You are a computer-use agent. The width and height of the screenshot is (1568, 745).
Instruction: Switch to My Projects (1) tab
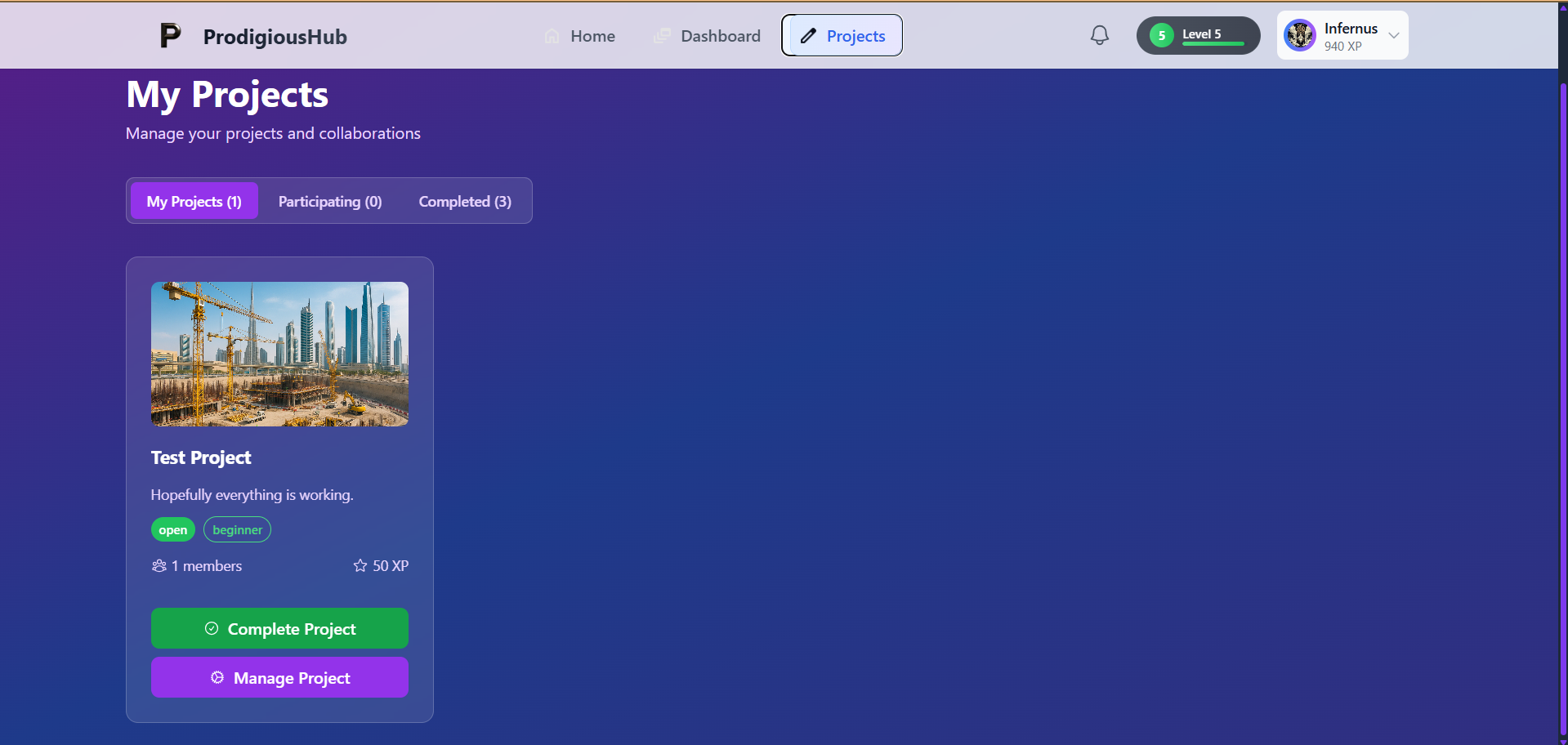click(x=194, y=201)
